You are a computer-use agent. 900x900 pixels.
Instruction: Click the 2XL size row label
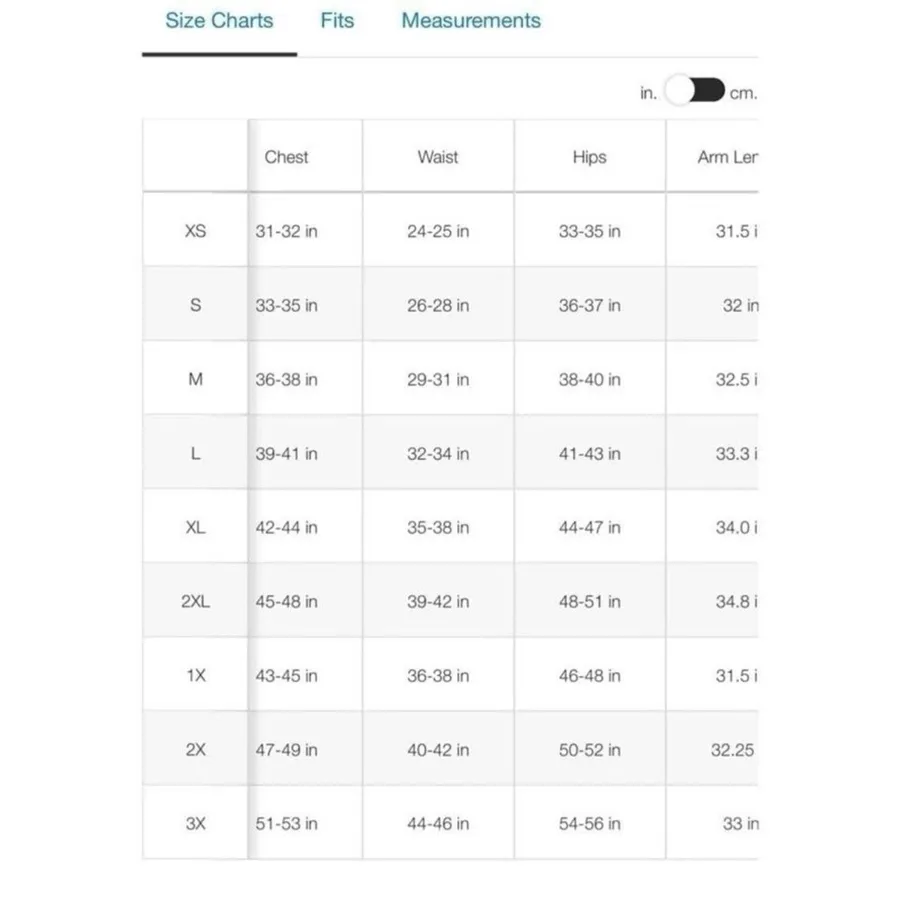(x=195, y=602)
